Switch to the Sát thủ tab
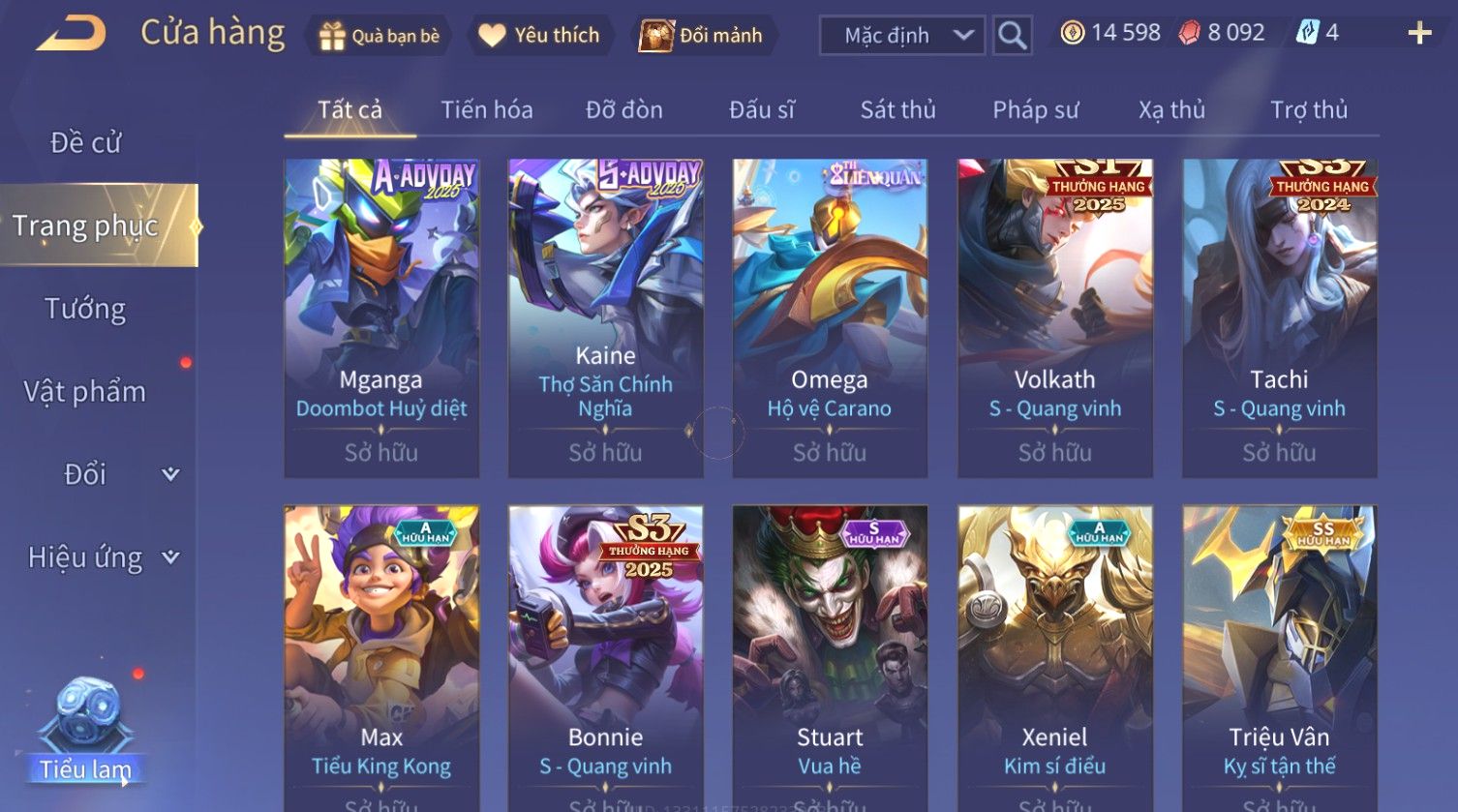1458x812 pixels. point(897,110)
